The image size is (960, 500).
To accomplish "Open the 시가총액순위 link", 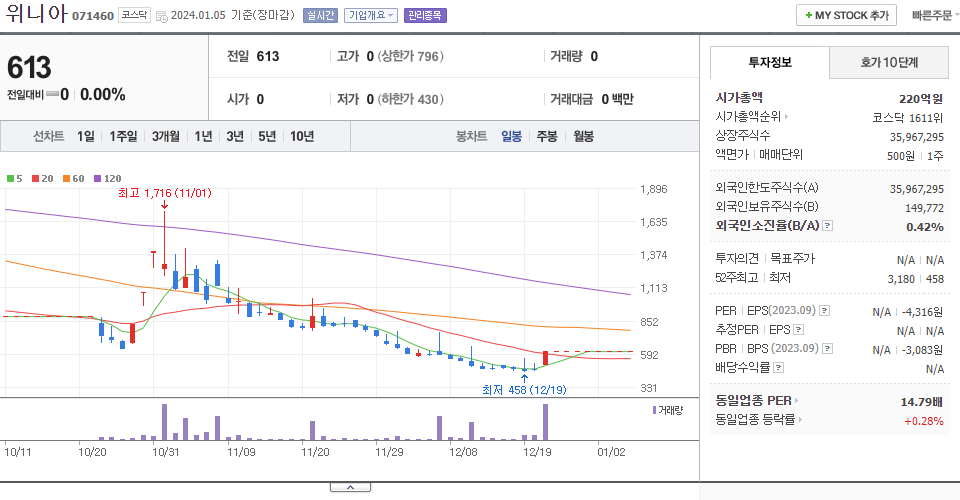I will (x=751, y=116).
